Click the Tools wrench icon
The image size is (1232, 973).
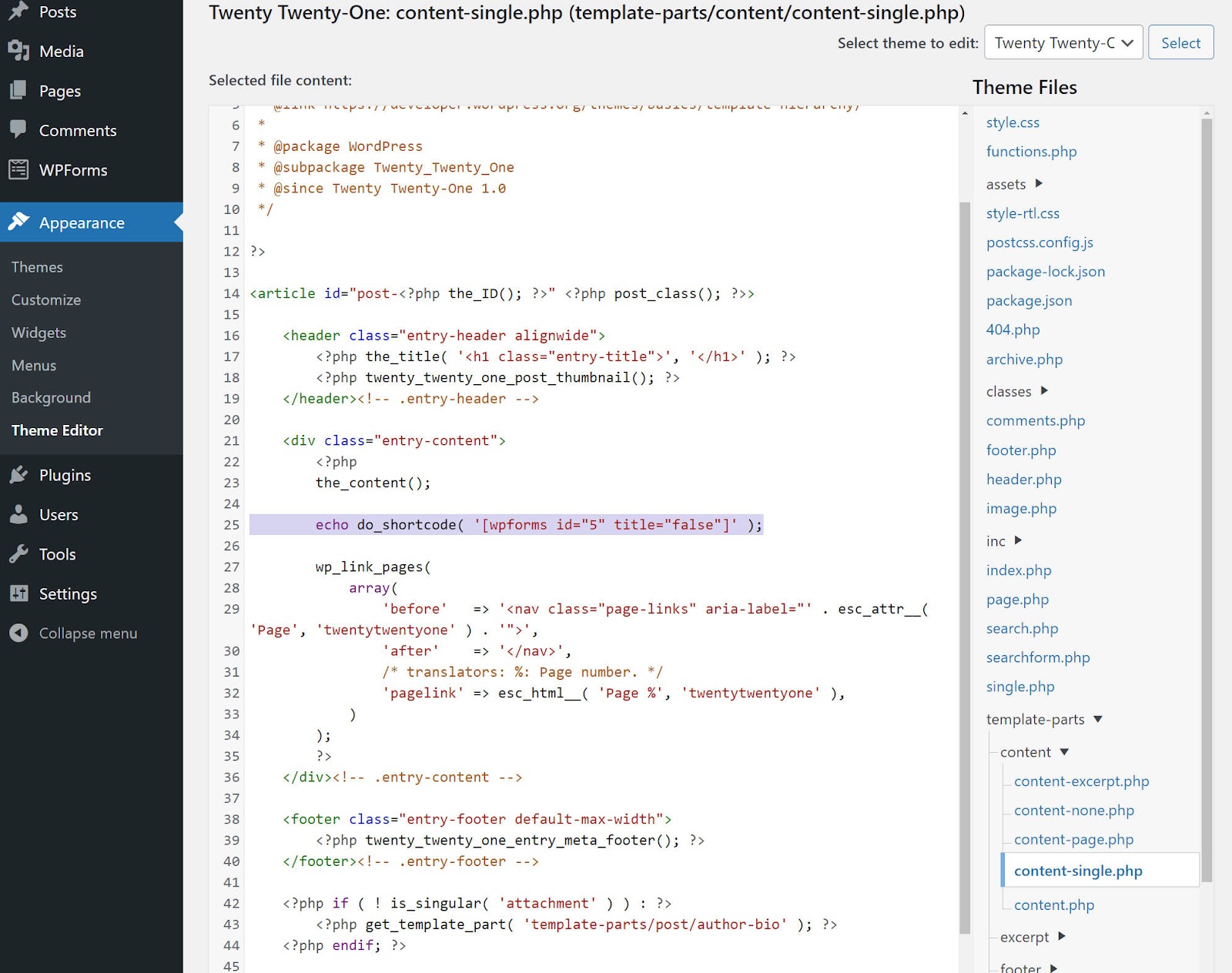[x=19, y=553]
